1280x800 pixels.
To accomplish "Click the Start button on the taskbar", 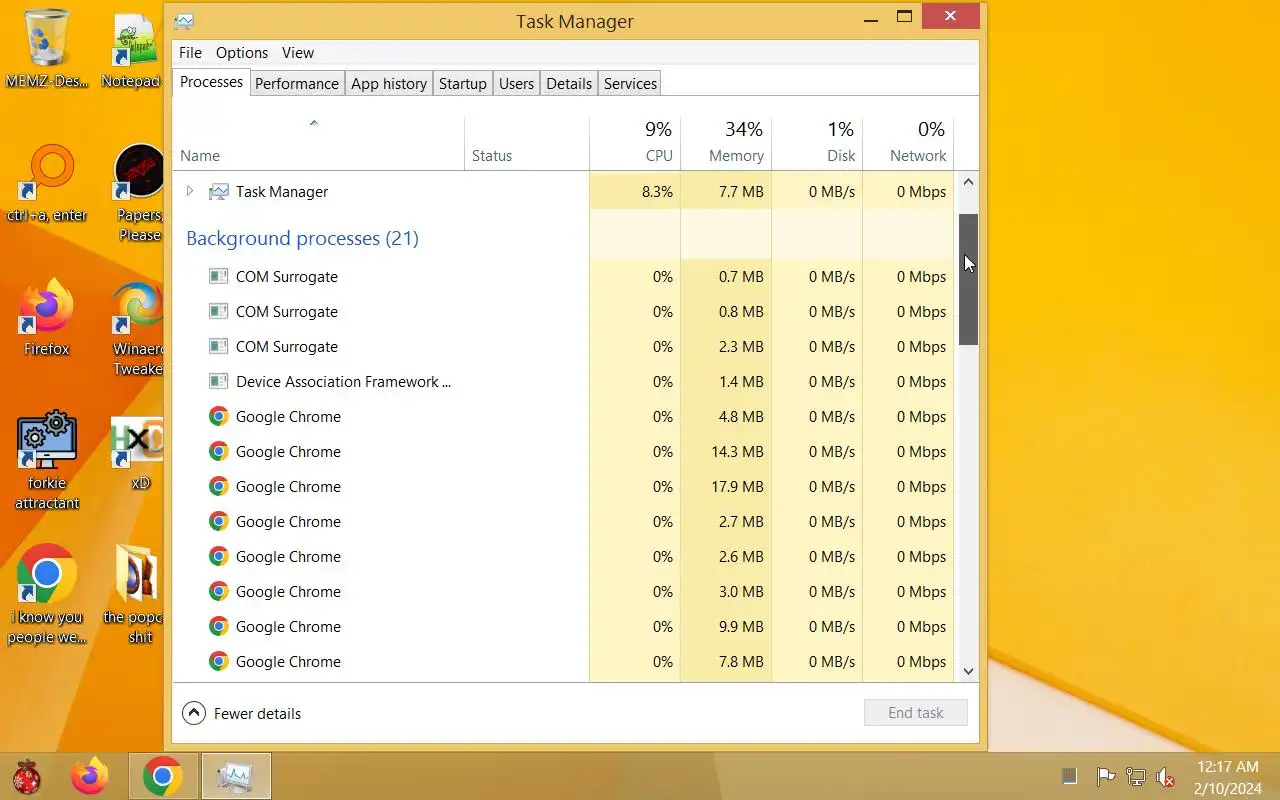I will [27, 776].
